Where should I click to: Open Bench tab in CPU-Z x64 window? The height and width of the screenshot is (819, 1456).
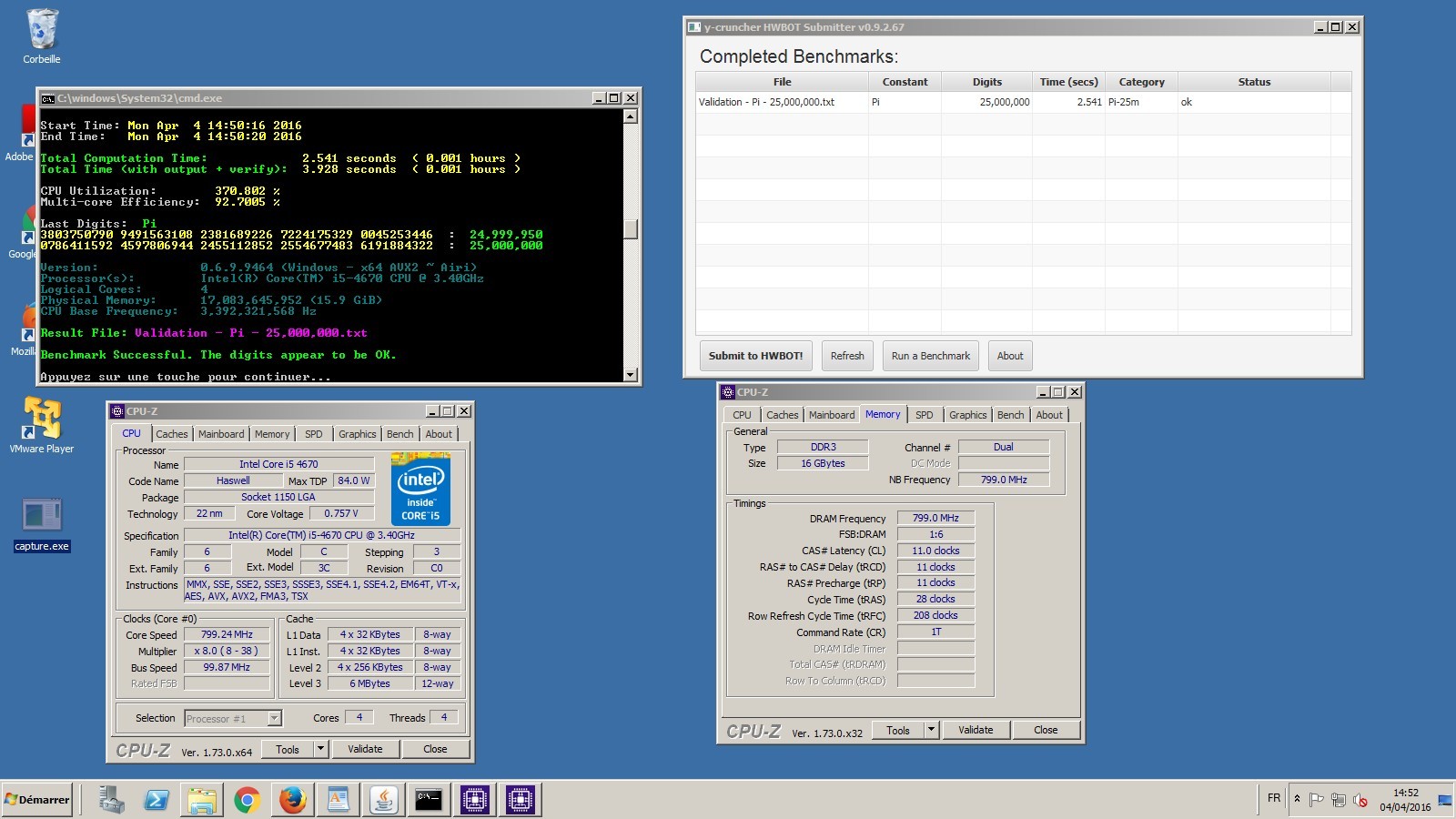399,434
